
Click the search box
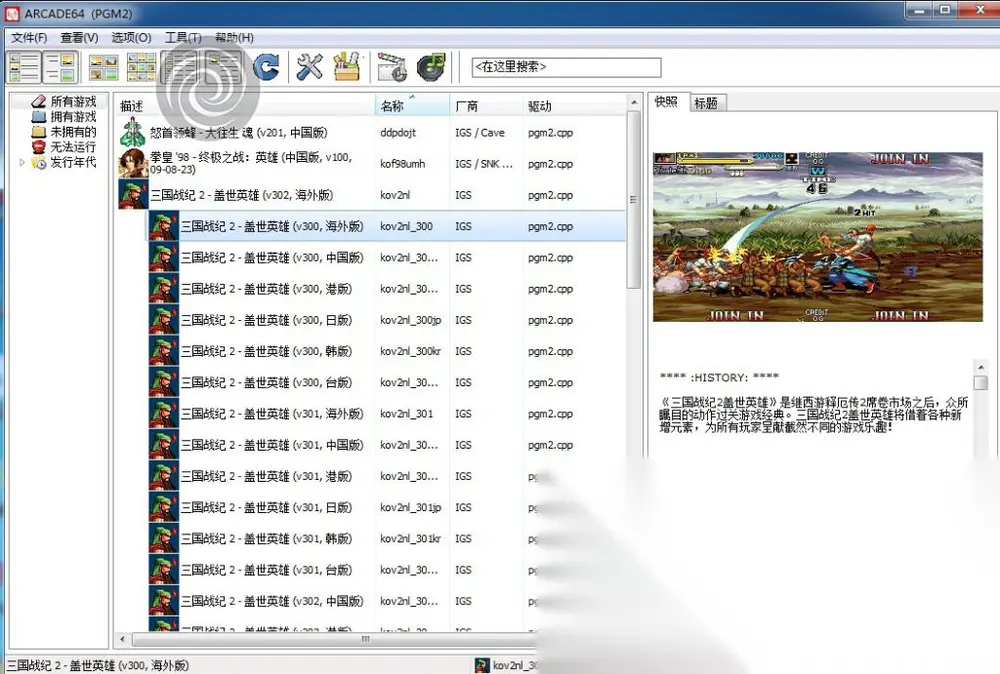[566, 67]
